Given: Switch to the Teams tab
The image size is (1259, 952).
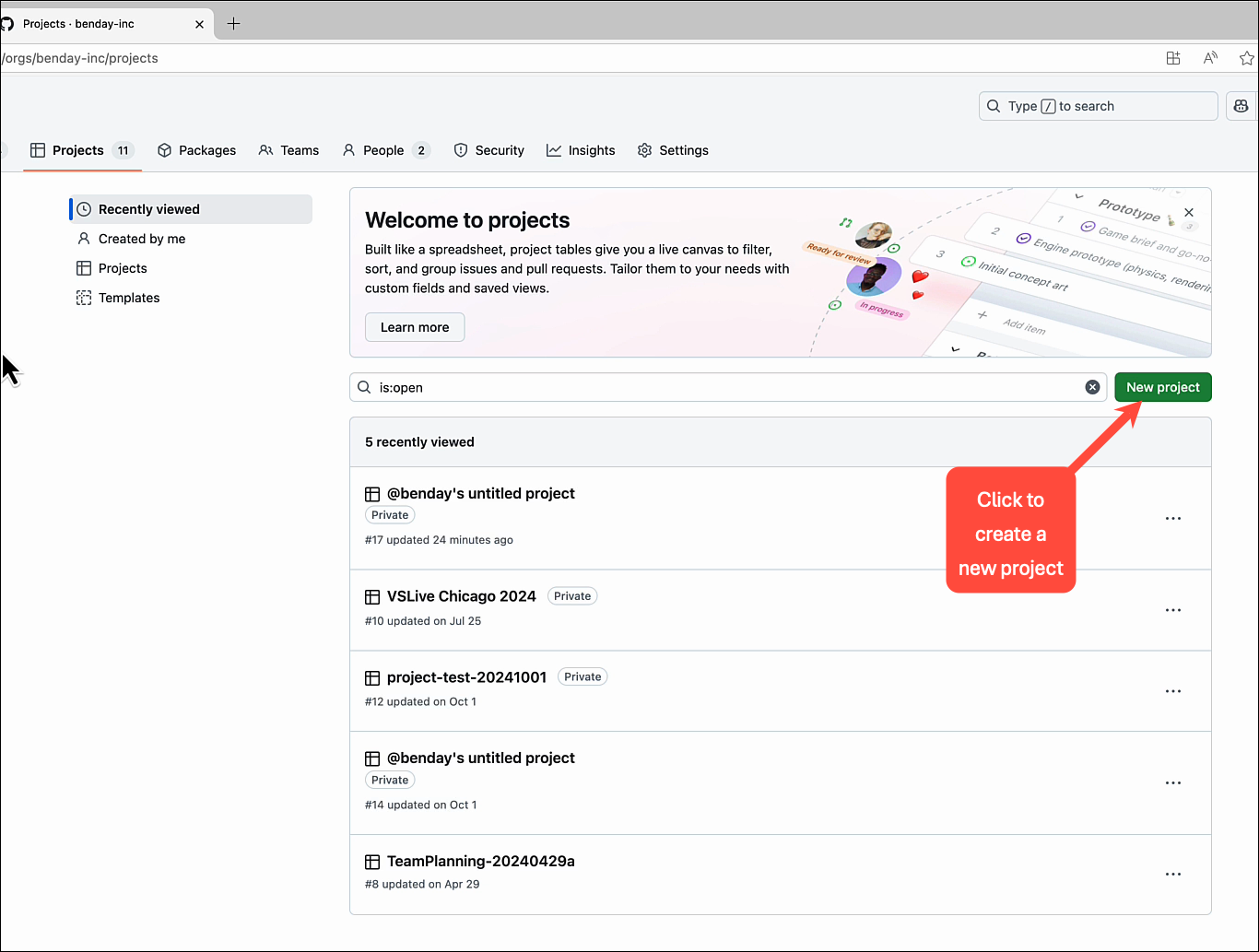Looking at the screenshot, I should pyautogui.click(x=288, y=150).
